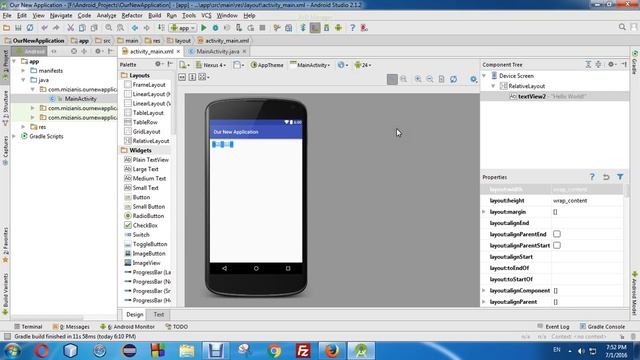Open the AppTheme theme selector
The height and width of the screenshot is (360, 640).
[267, 65]
